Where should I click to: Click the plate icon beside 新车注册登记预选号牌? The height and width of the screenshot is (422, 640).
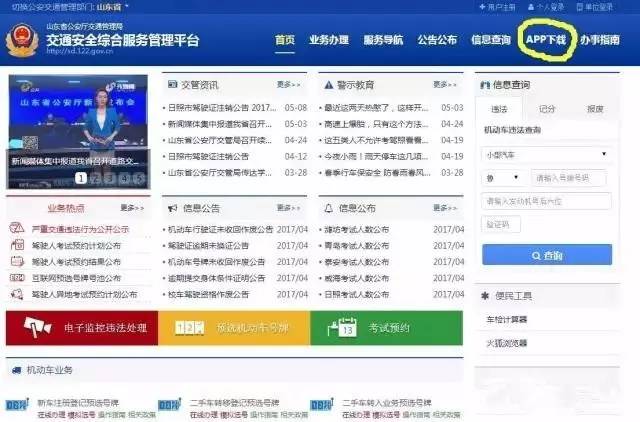point(17,404)
